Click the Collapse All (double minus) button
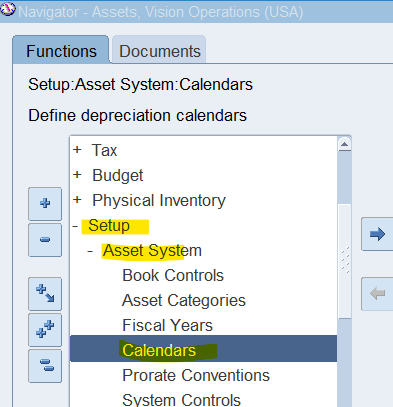Screen dimensions: 393x407 (45, 366)
